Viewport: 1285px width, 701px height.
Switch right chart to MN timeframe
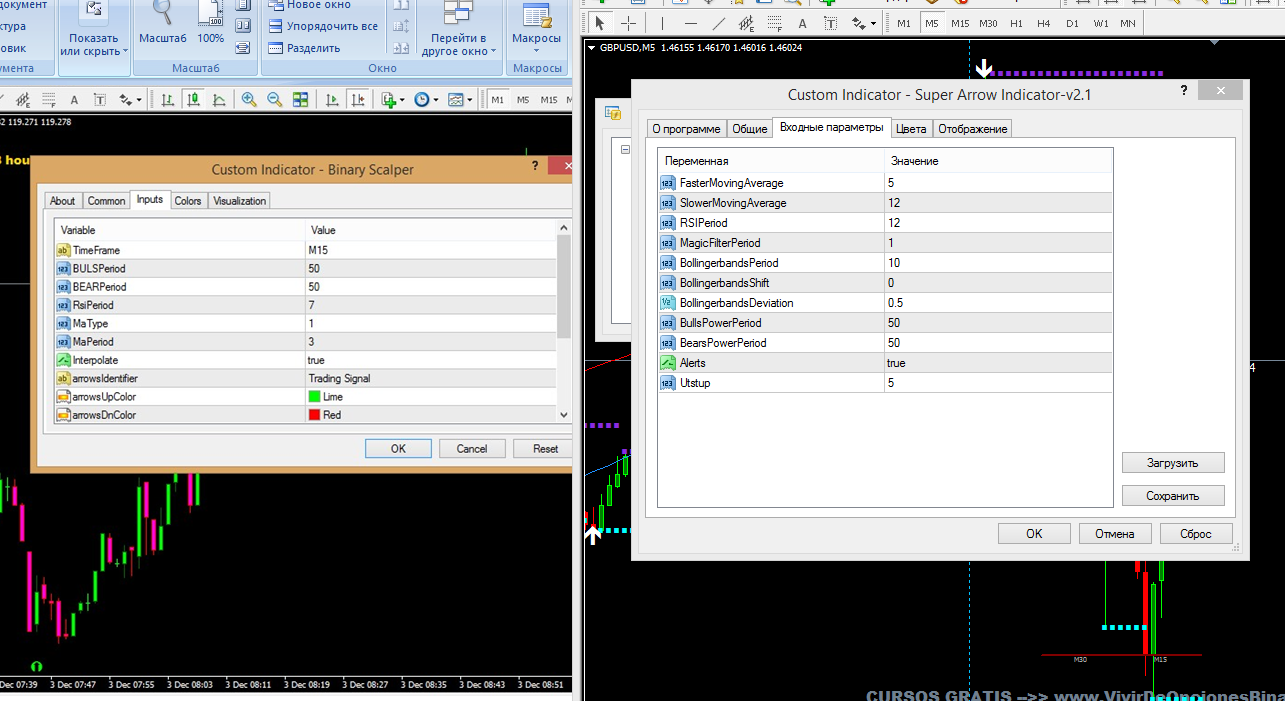click(1127, 23)
